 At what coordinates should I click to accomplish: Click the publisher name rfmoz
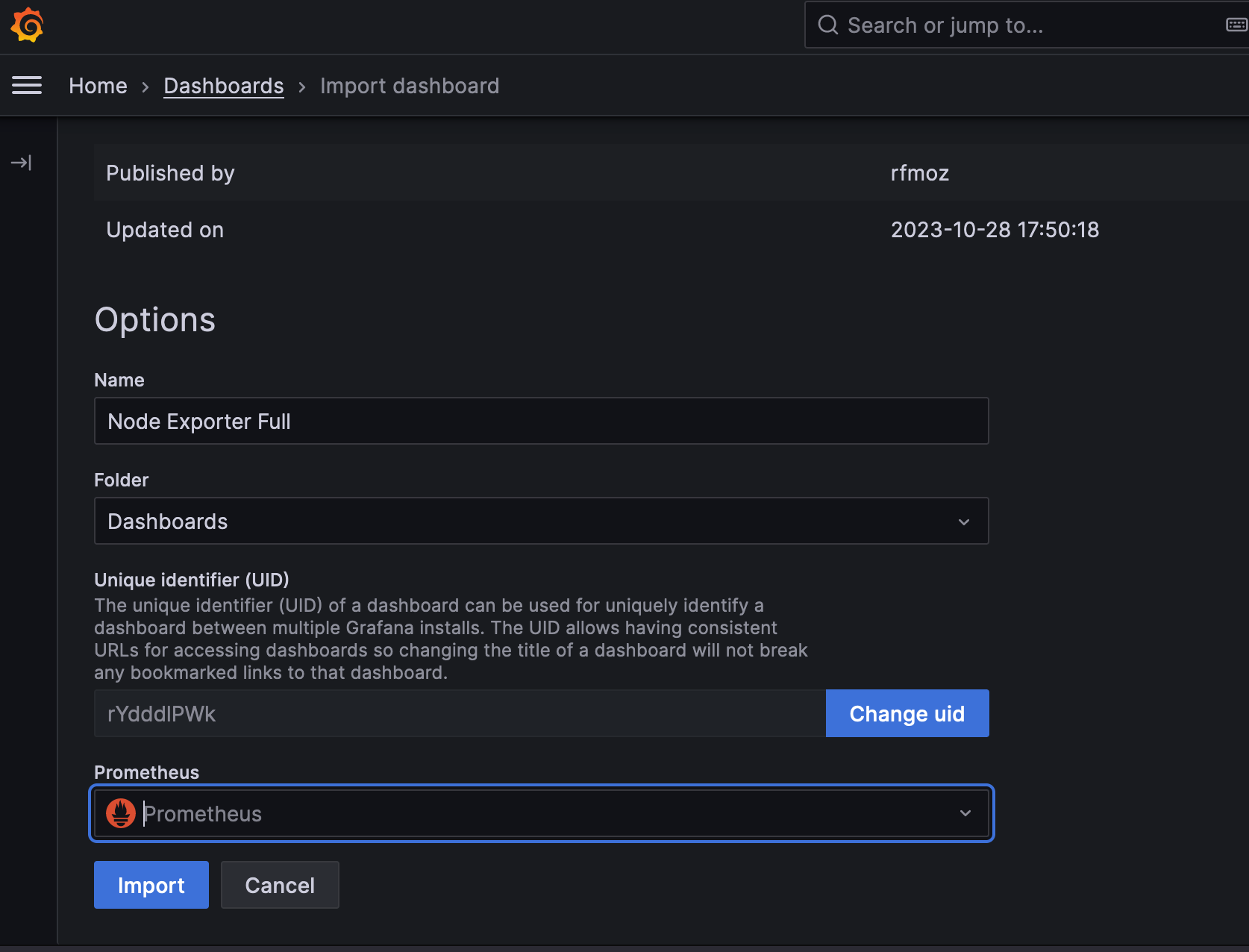click(919, 173)
